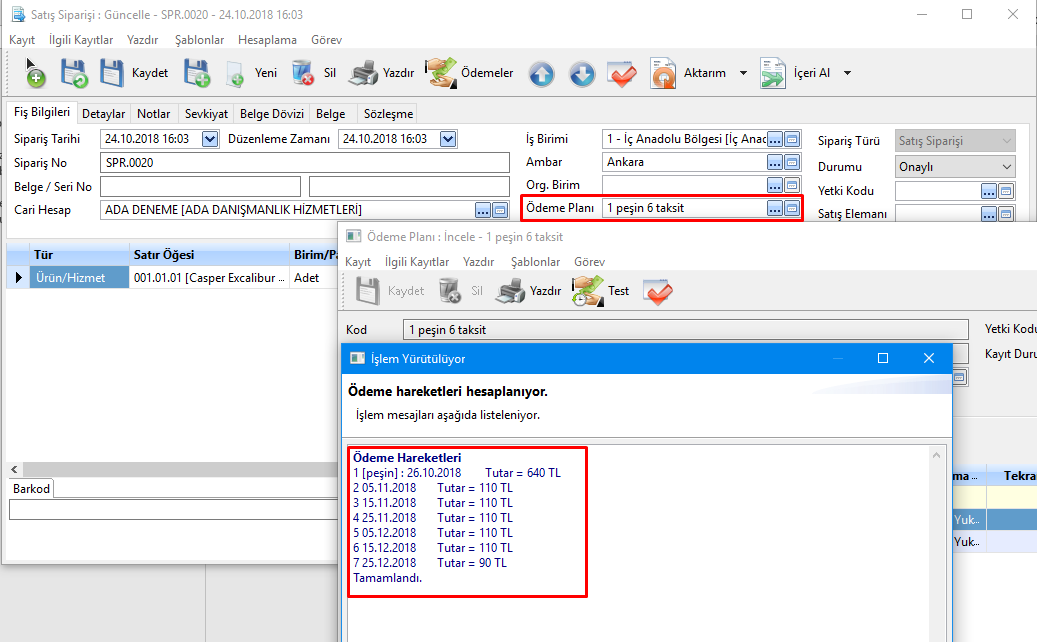Click the ellipsis button beside Ödeme Planı field
Viewport: 1037px width, 642px height.
coord(775,208)
